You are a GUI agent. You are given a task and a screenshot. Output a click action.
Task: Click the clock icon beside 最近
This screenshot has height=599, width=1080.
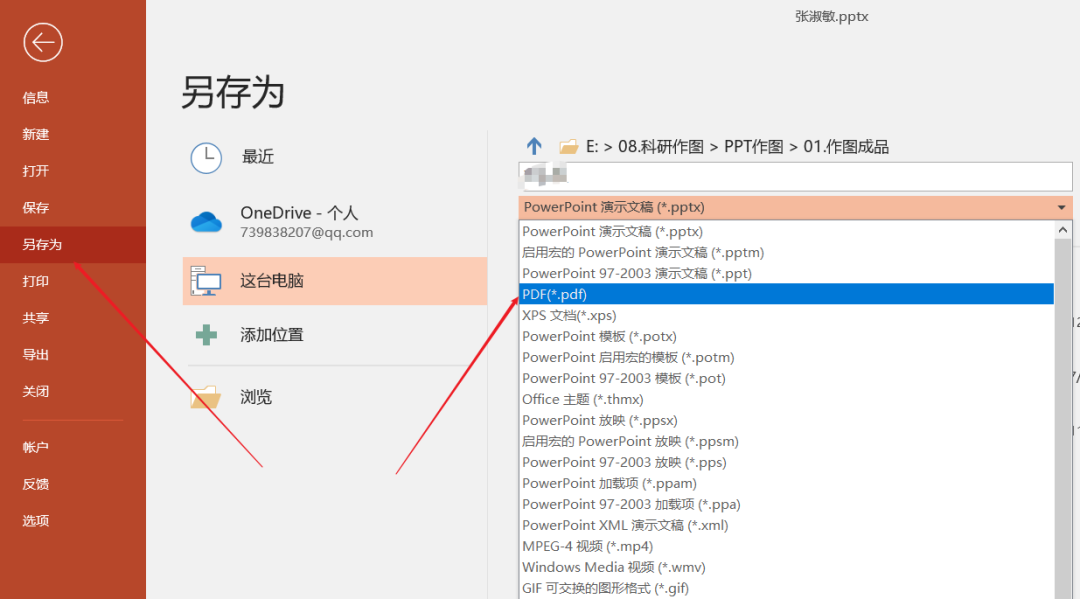(x=206, y=158)
